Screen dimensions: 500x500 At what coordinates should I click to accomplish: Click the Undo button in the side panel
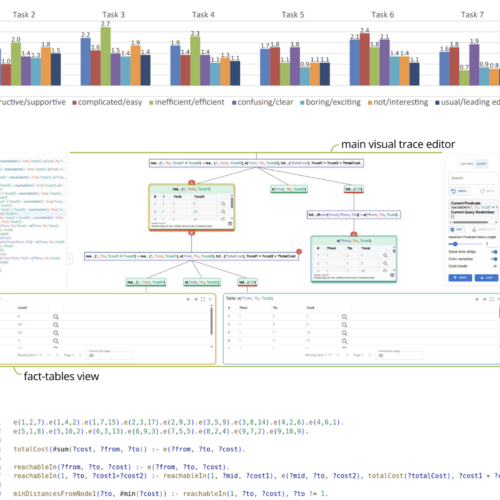pos(459,191)
